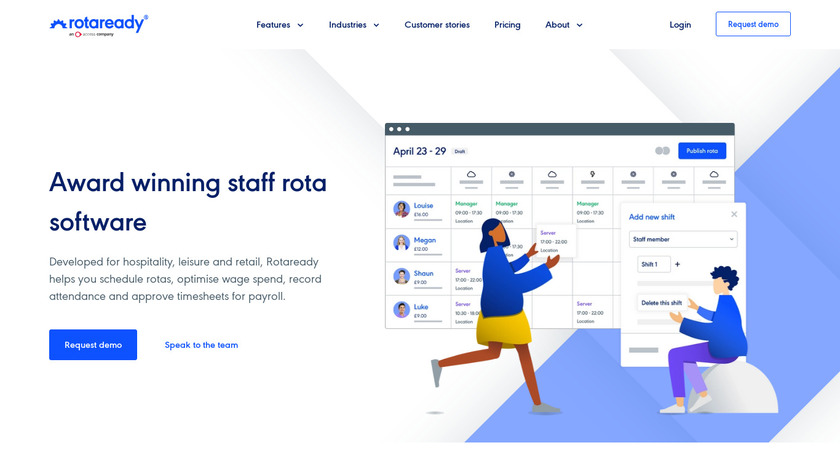Click the Delete this shift button
Screen dimensions: 840x472
point(662,303)
